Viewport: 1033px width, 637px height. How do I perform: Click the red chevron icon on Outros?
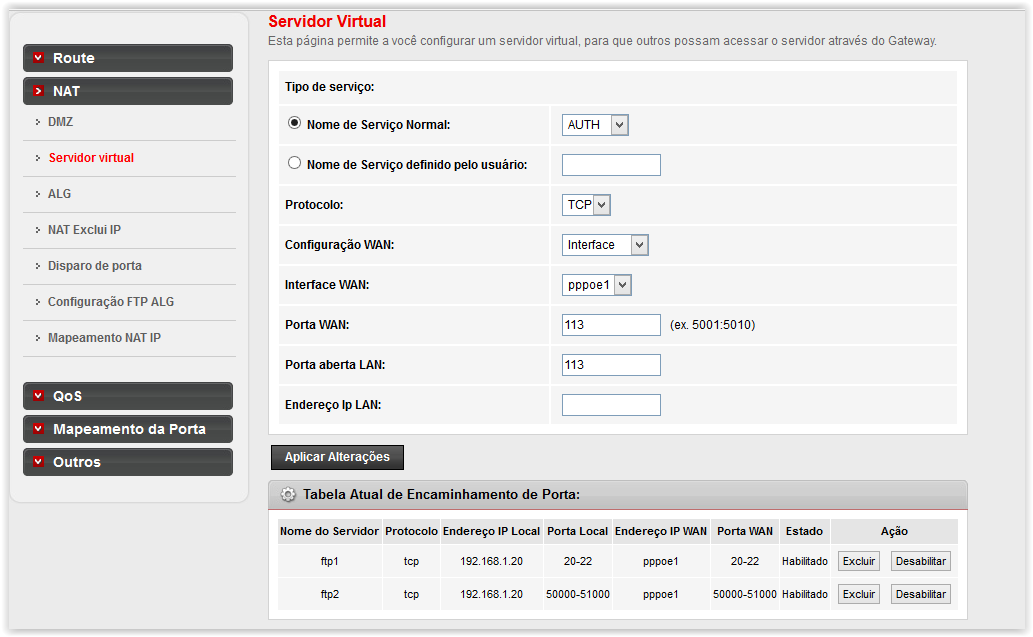[39, 462]
